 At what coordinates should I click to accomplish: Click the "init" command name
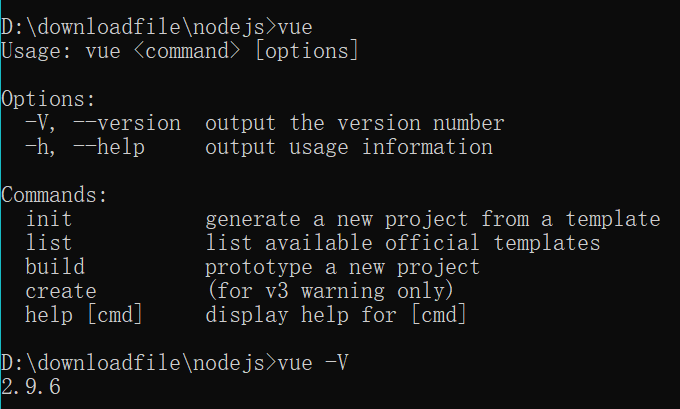pos(49,219)
